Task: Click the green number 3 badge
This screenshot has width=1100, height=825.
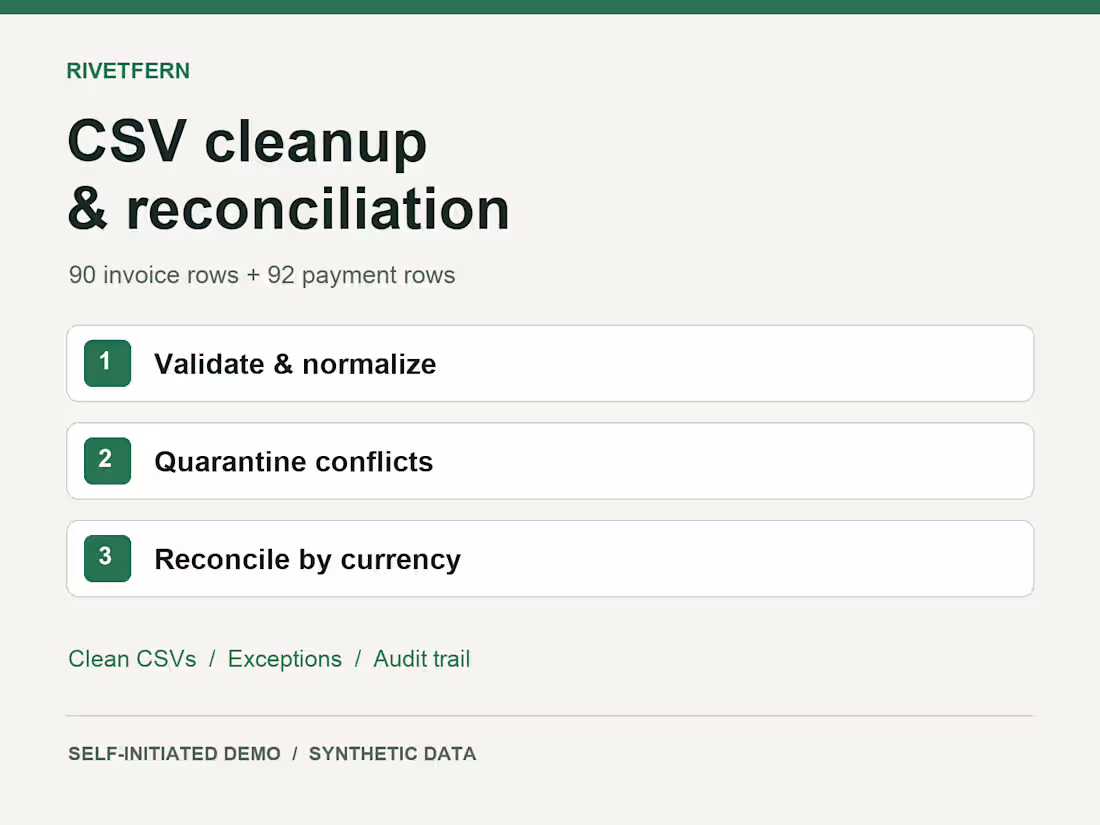Action: click(x=107, y=558)
